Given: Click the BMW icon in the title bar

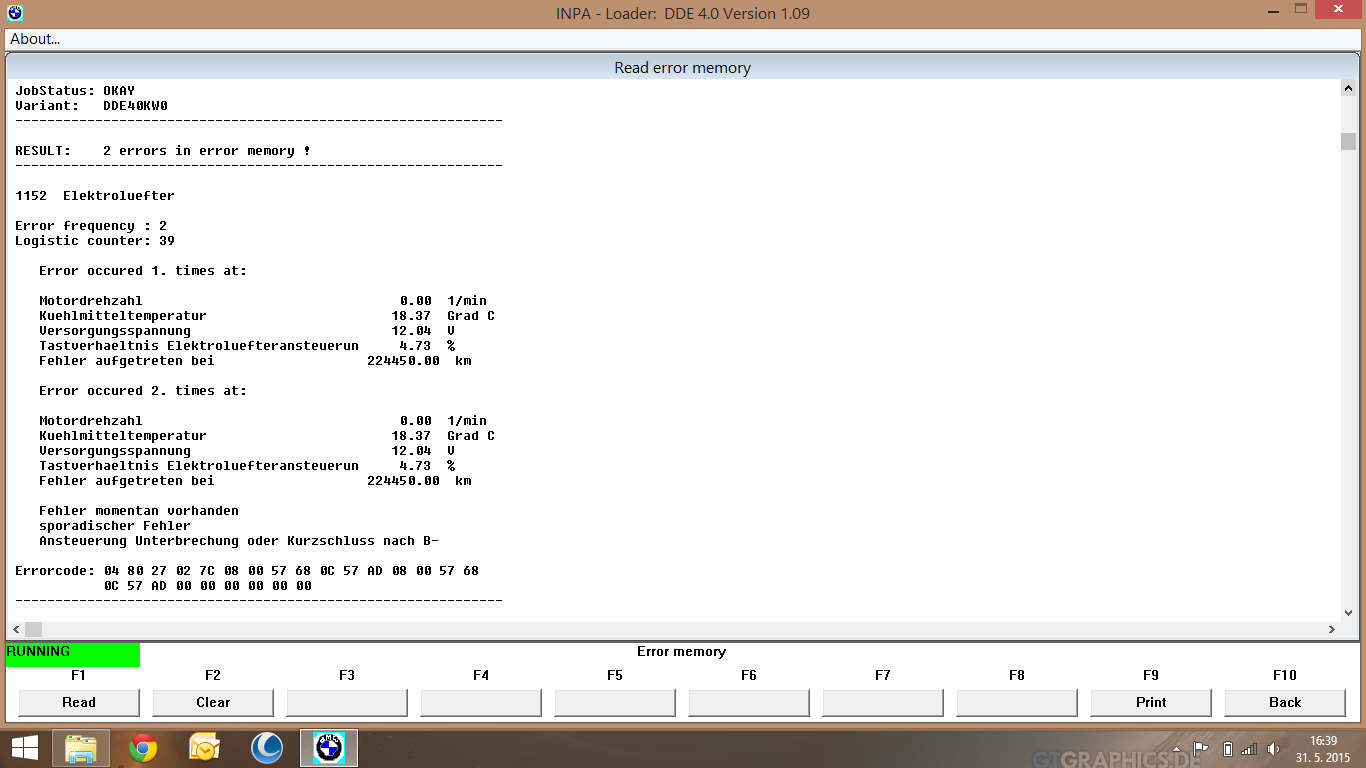Looking at the screenshot, I should [x=15, y=13].
